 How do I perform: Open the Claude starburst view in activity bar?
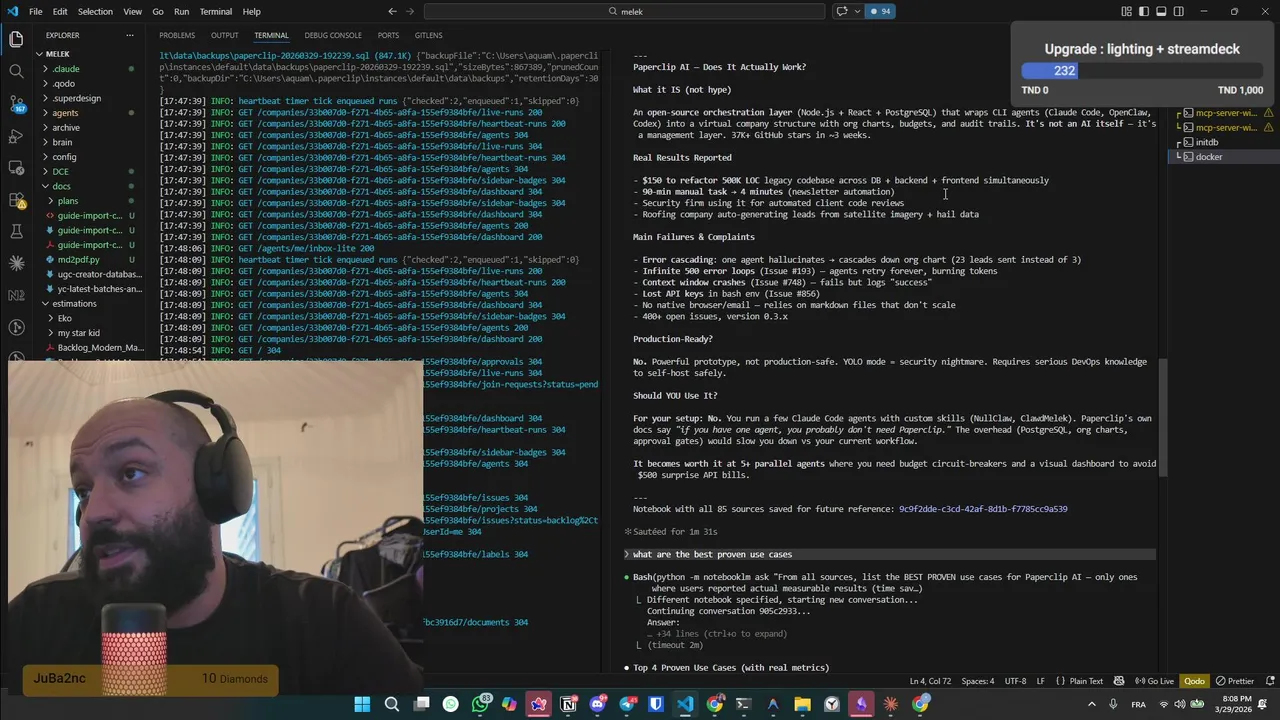tap(16, 263)
